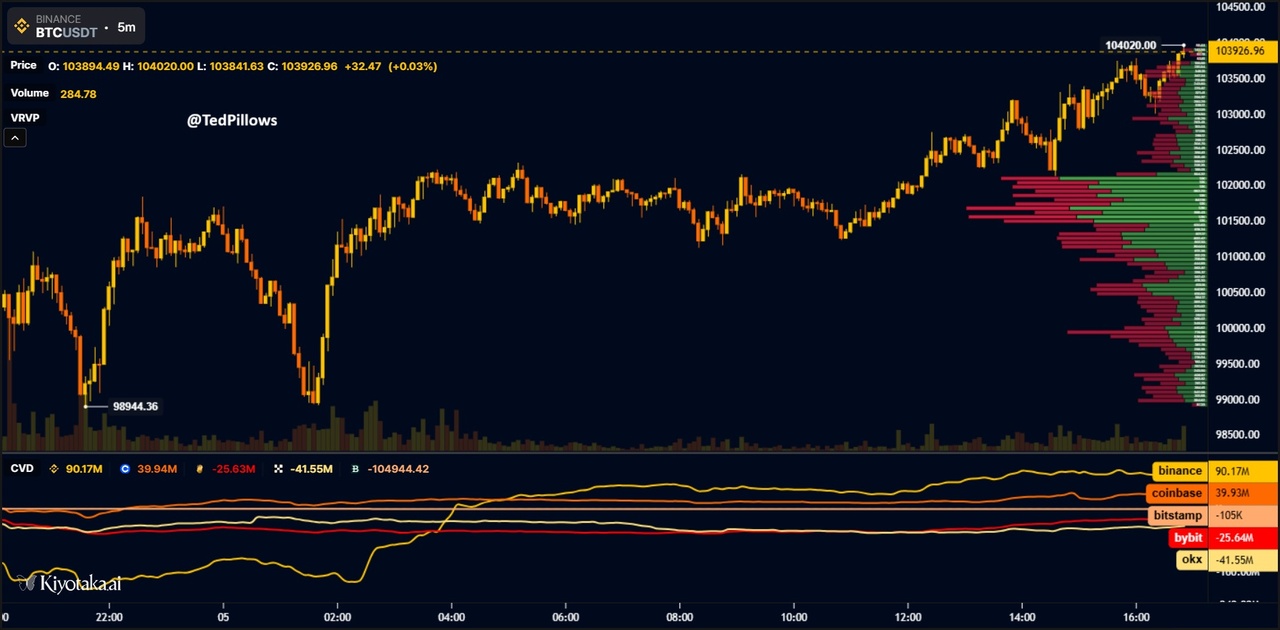This screenshot has width=1280, height=630.
Task: Select the Volume indicator label
Action: [29, 93]
